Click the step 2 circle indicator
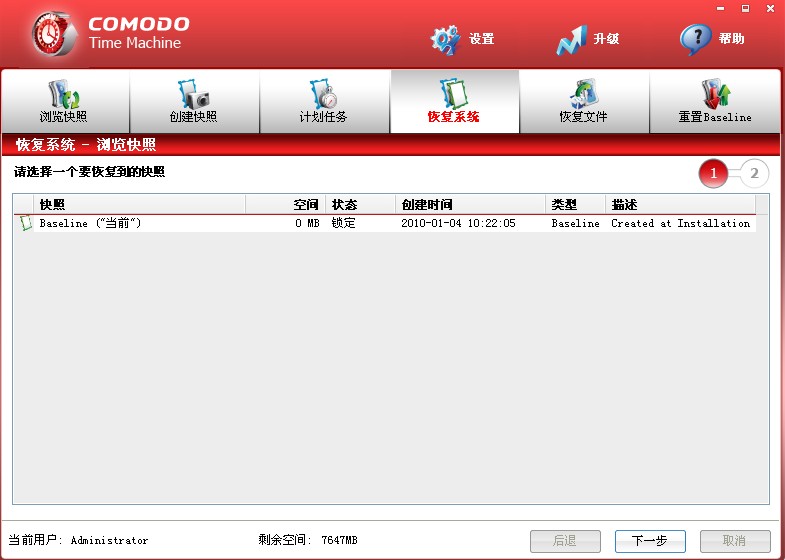The height and width of the screenshot is (560, 785). point(754,174)
